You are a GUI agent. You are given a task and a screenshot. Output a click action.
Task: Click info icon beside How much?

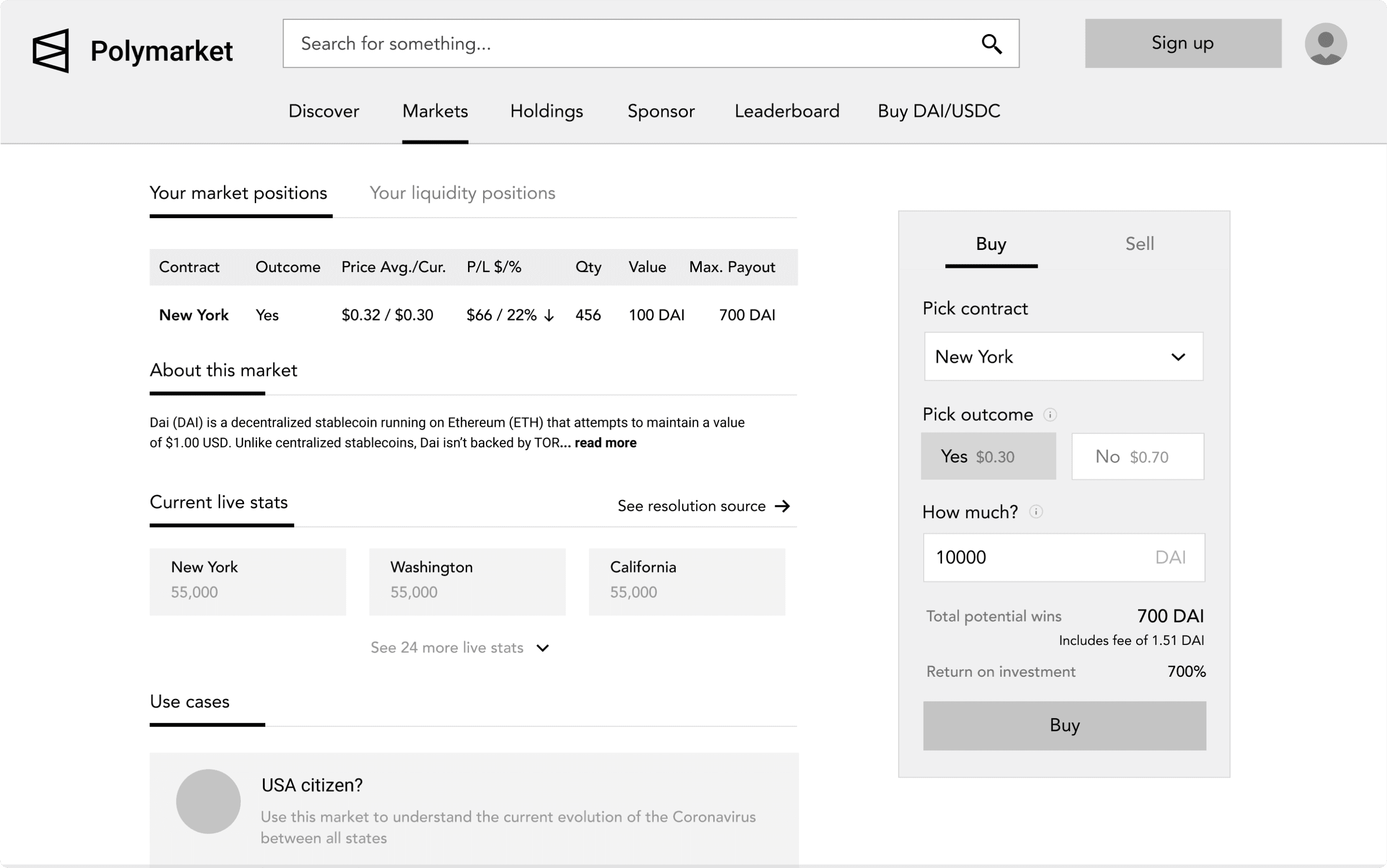(x=1036, y=511)
